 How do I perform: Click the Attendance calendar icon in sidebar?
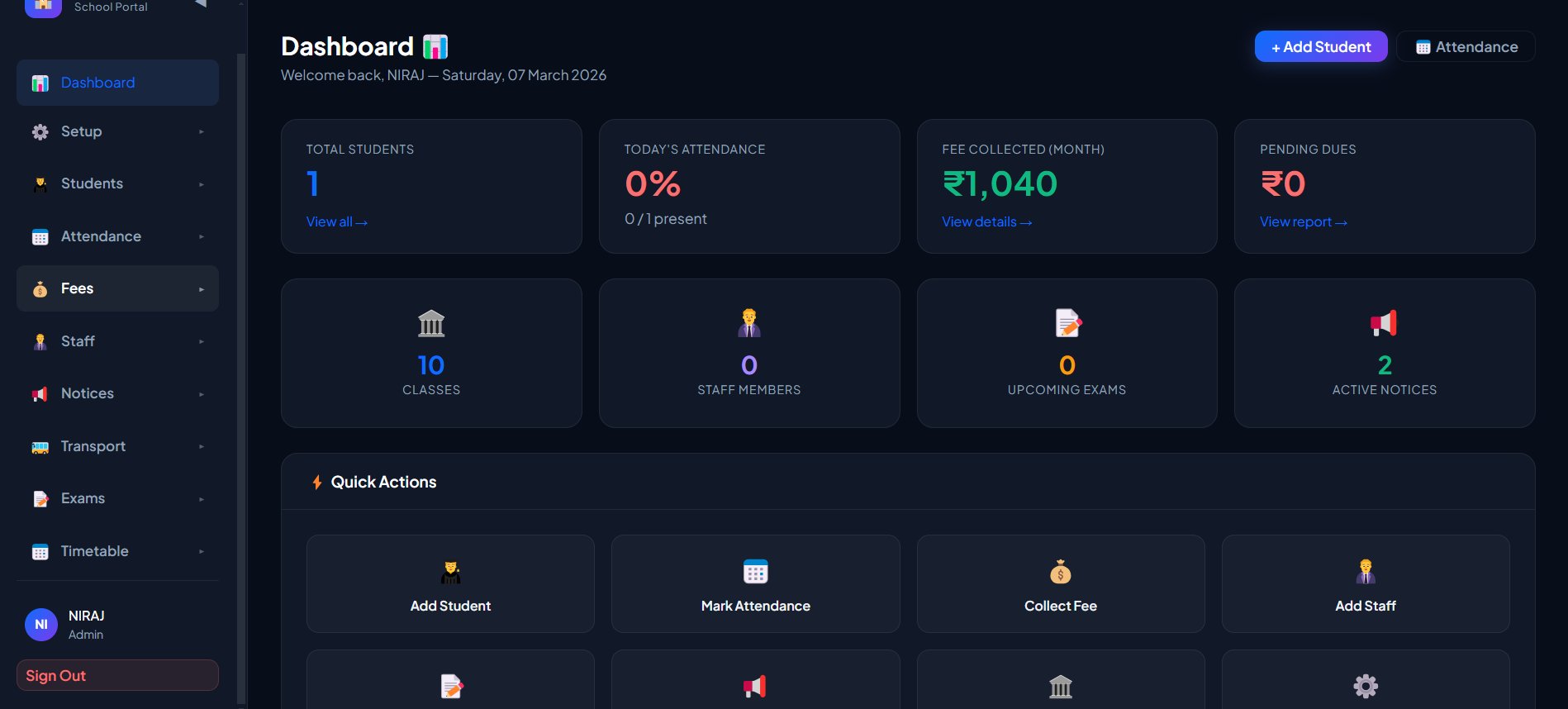(x=40, y=237)
